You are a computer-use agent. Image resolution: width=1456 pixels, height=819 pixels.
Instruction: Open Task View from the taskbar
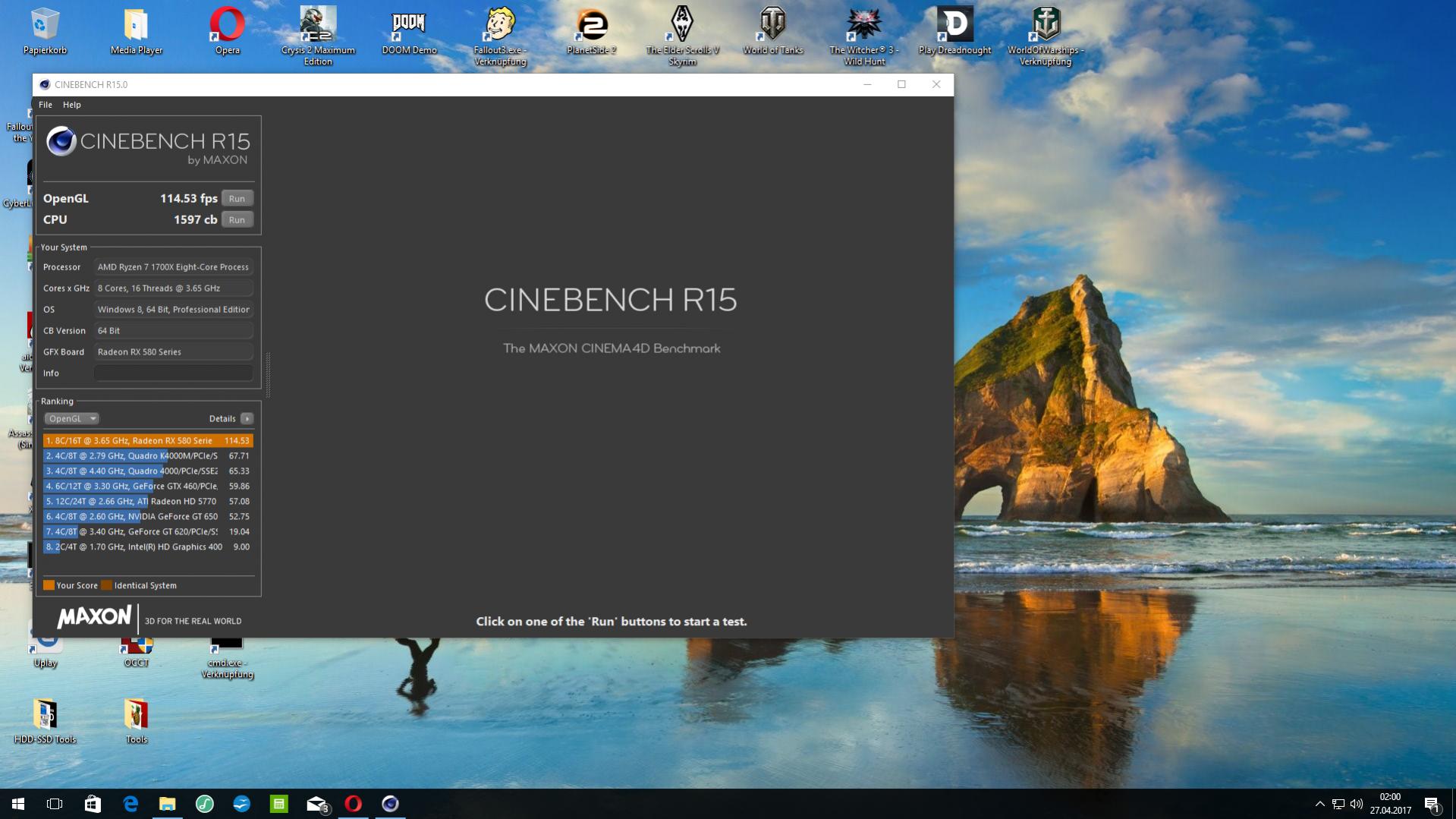55,804
